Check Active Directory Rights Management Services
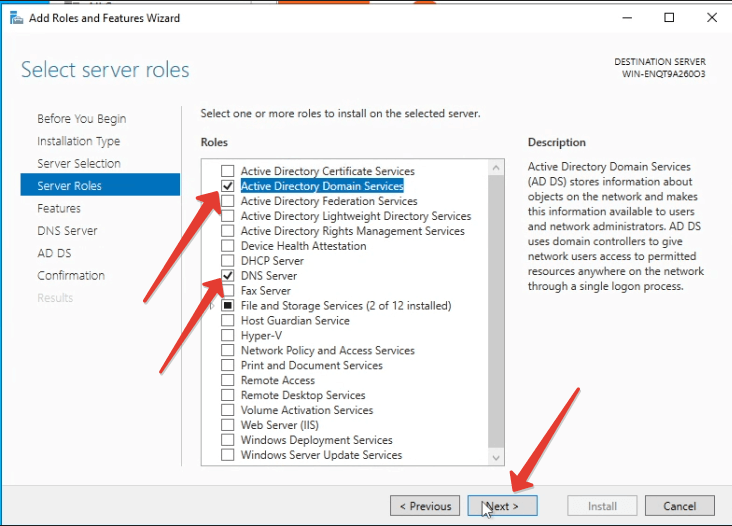The image size is (732, 526). point(227,231)
